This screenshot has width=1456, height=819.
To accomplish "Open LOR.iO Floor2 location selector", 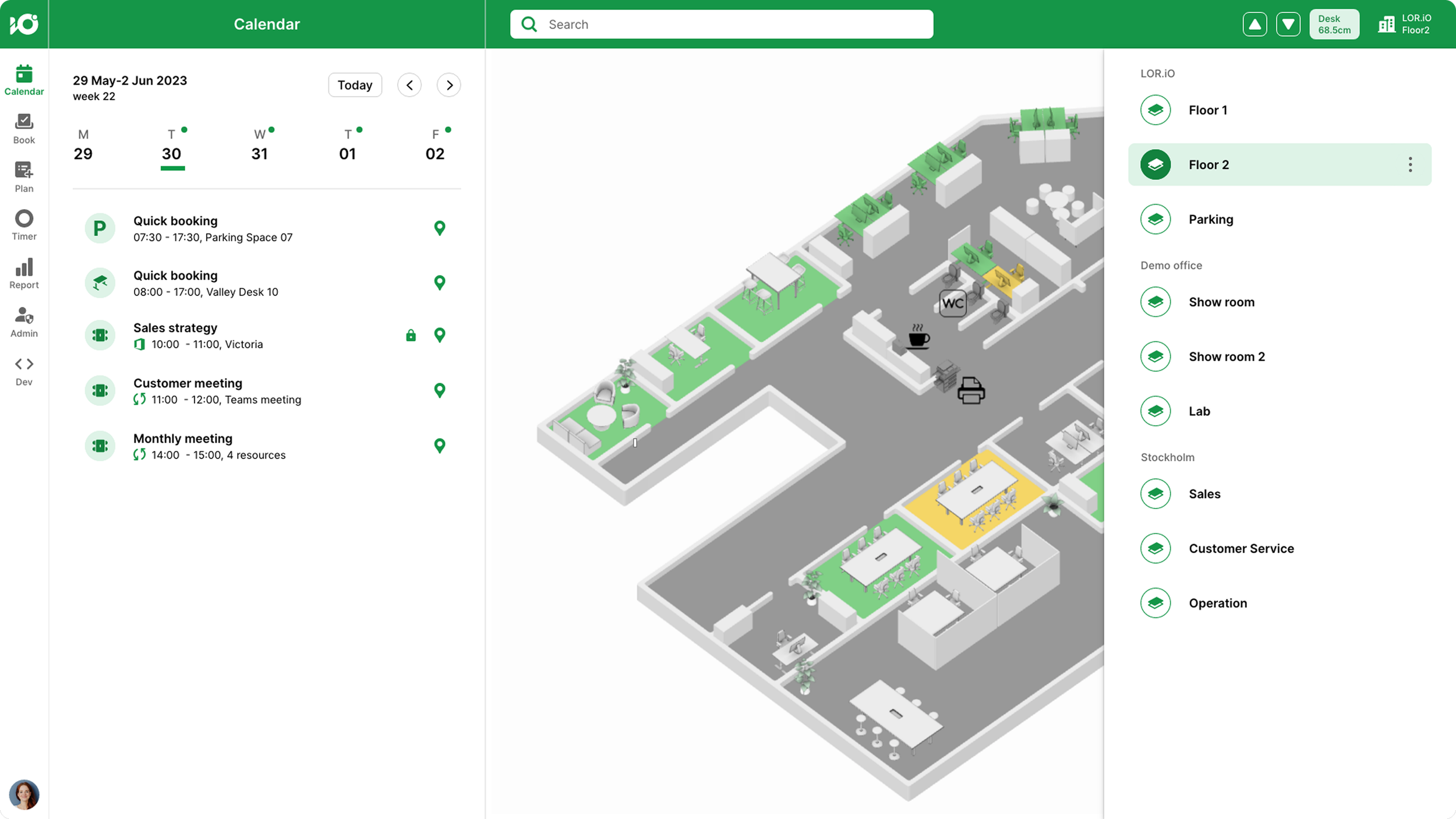I will coord(1405,24).
